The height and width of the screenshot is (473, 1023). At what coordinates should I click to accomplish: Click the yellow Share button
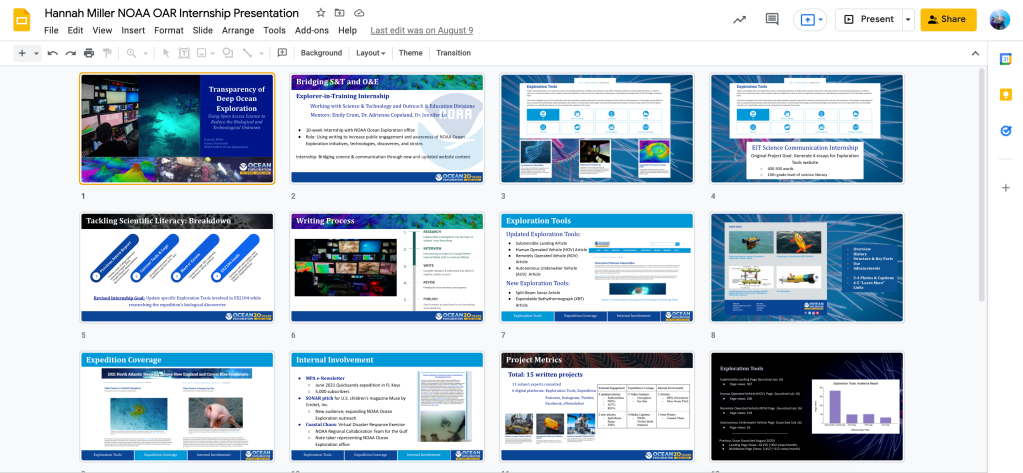[948, 19]
